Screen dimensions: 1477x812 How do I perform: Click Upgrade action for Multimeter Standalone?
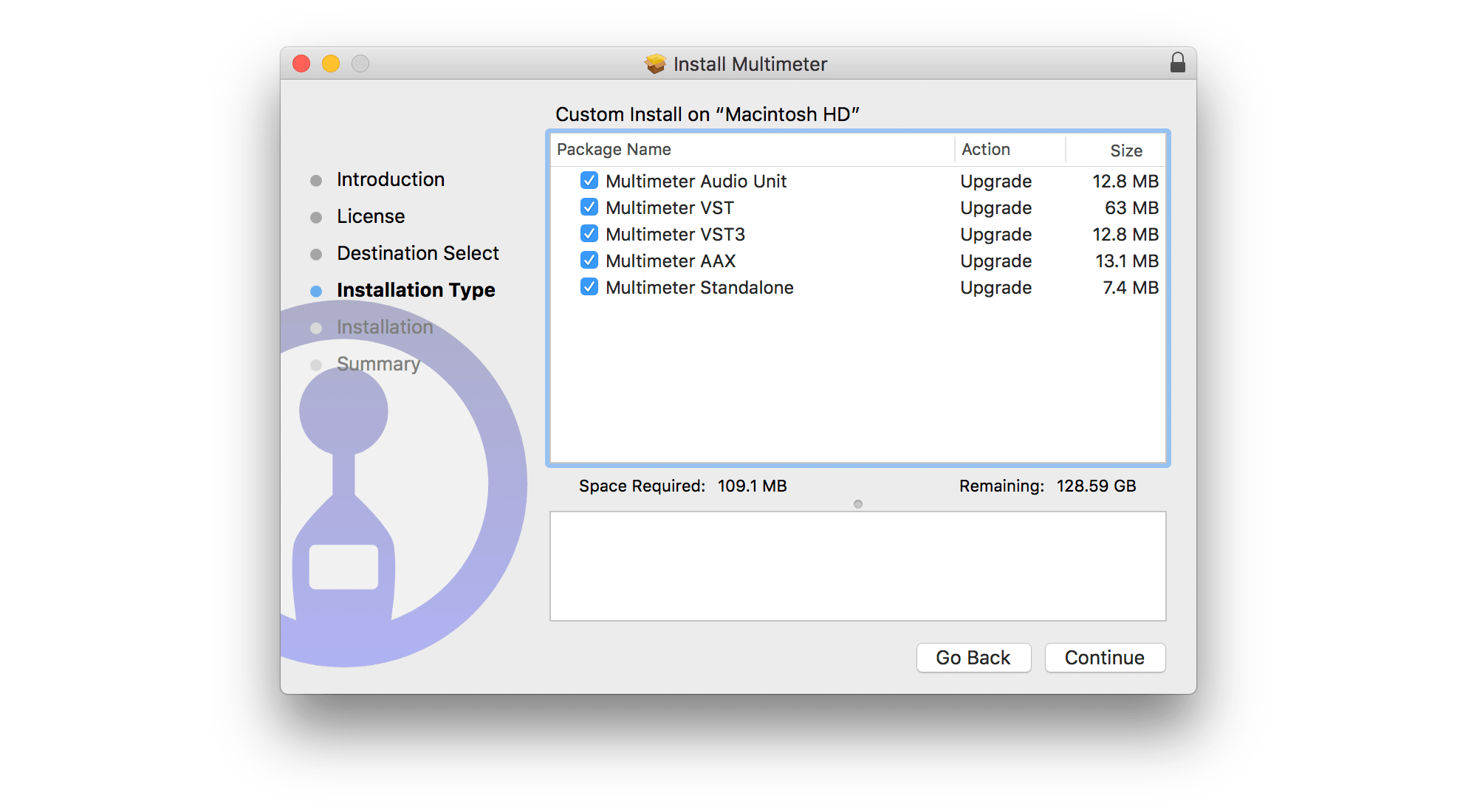995,288
